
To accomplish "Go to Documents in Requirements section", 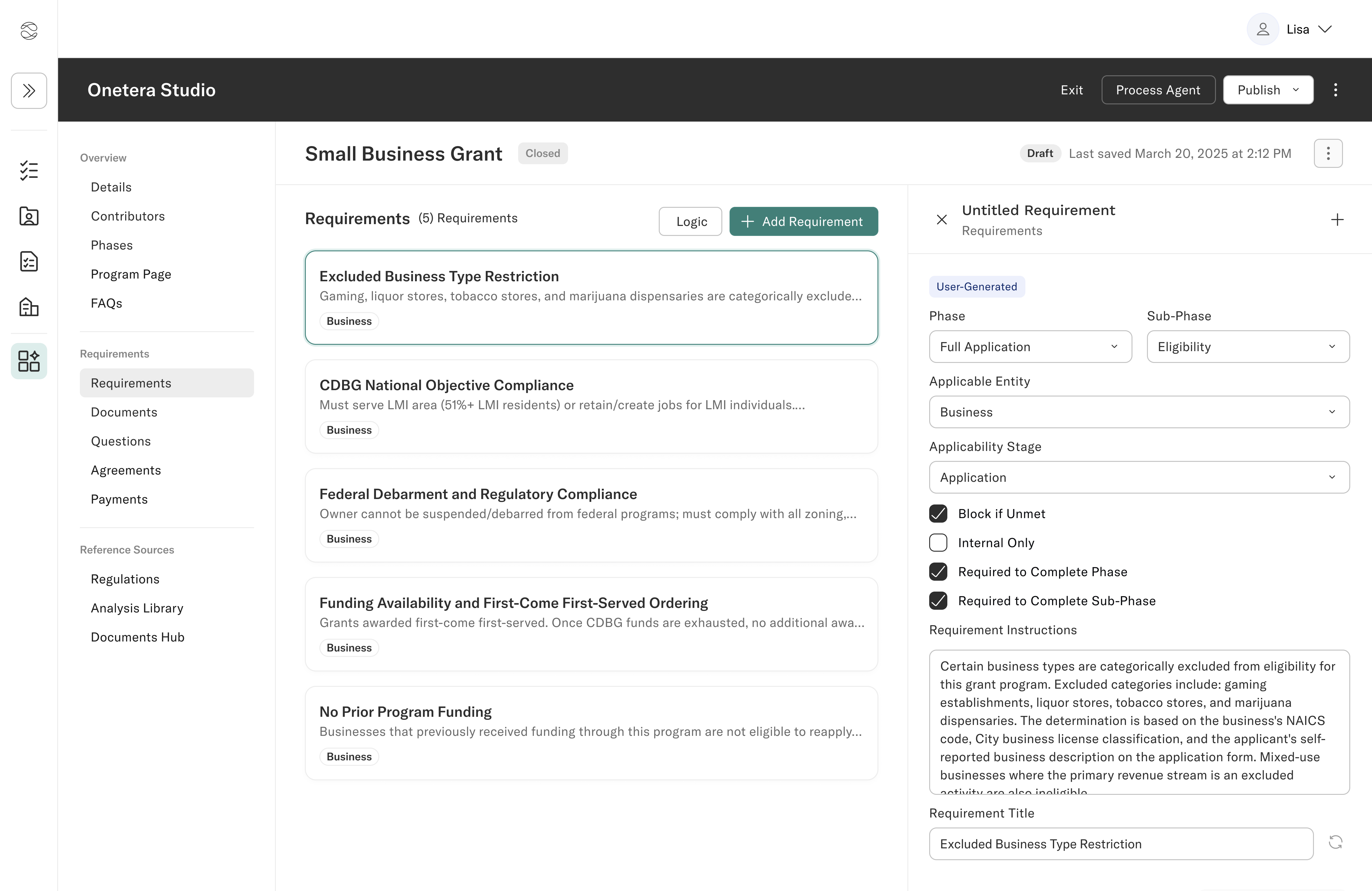I will click(124, 412).
